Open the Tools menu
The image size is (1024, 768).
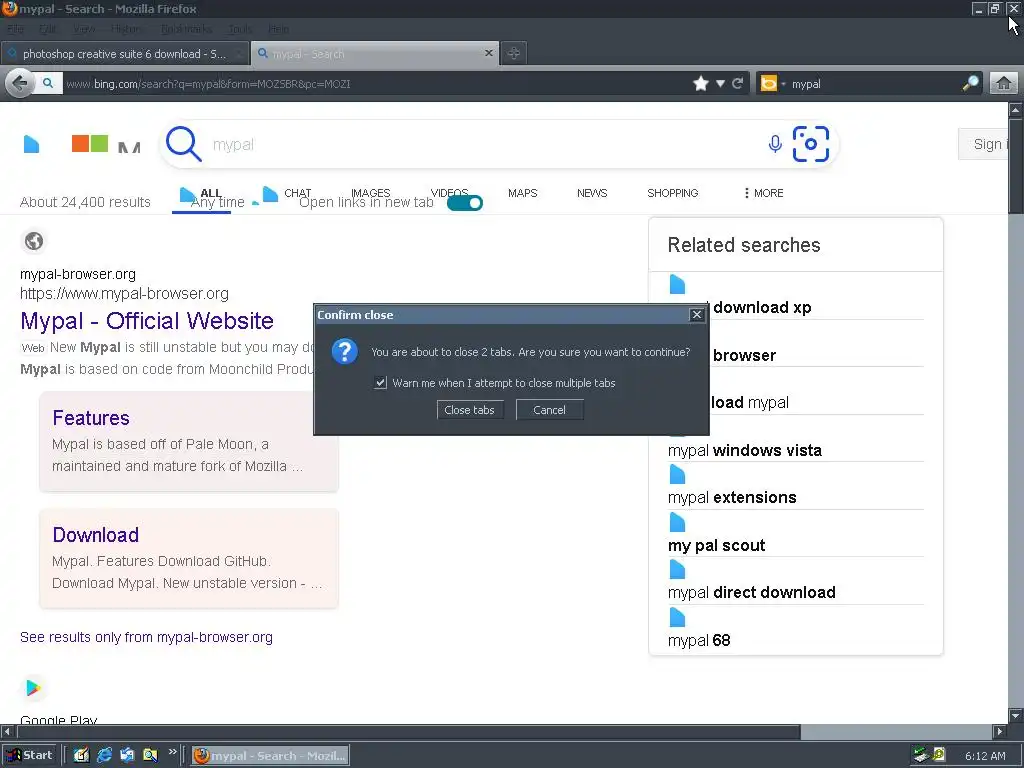click(240, 29)
